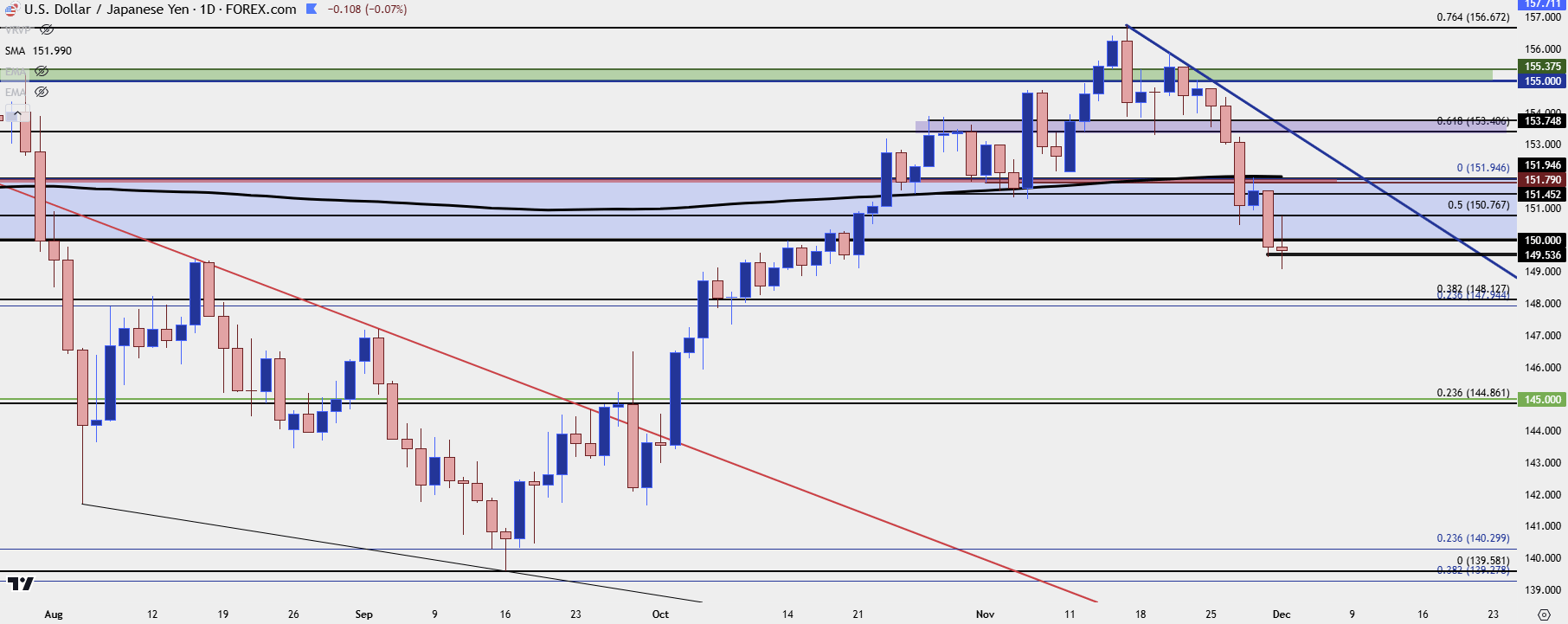Image resolution: width=1568 pixels, height=624 pixels.
Task: Click the 139.000 price scale value
Action: [1543, 590]
